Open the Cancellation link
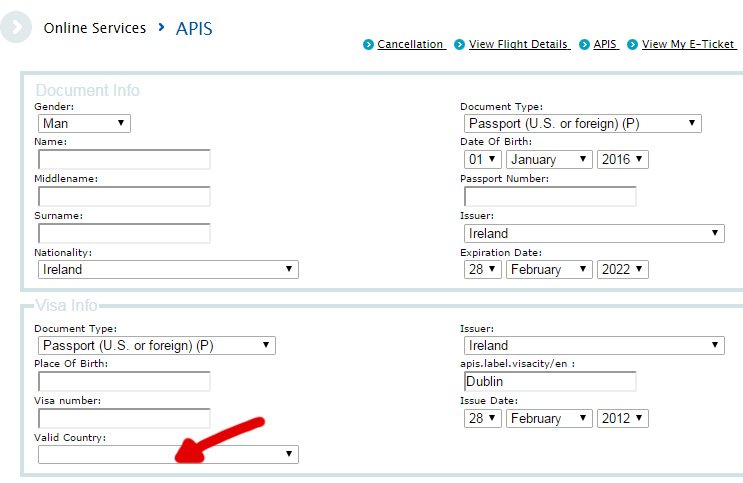This screenshot has height=483, width=743. [x=411, y=44]
